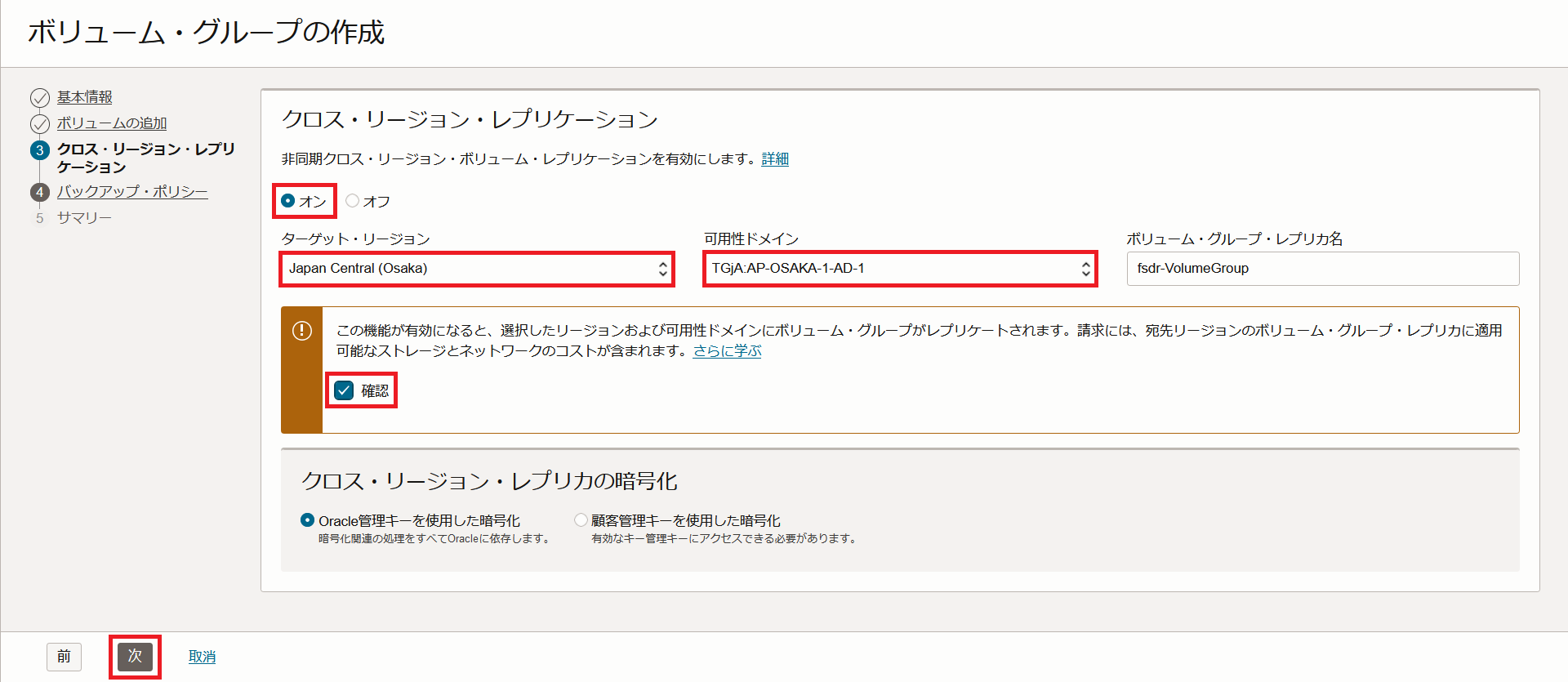
Task: Click the ボリューム・グループ・レプリカ名 text field
Action: coord(1322,269)
